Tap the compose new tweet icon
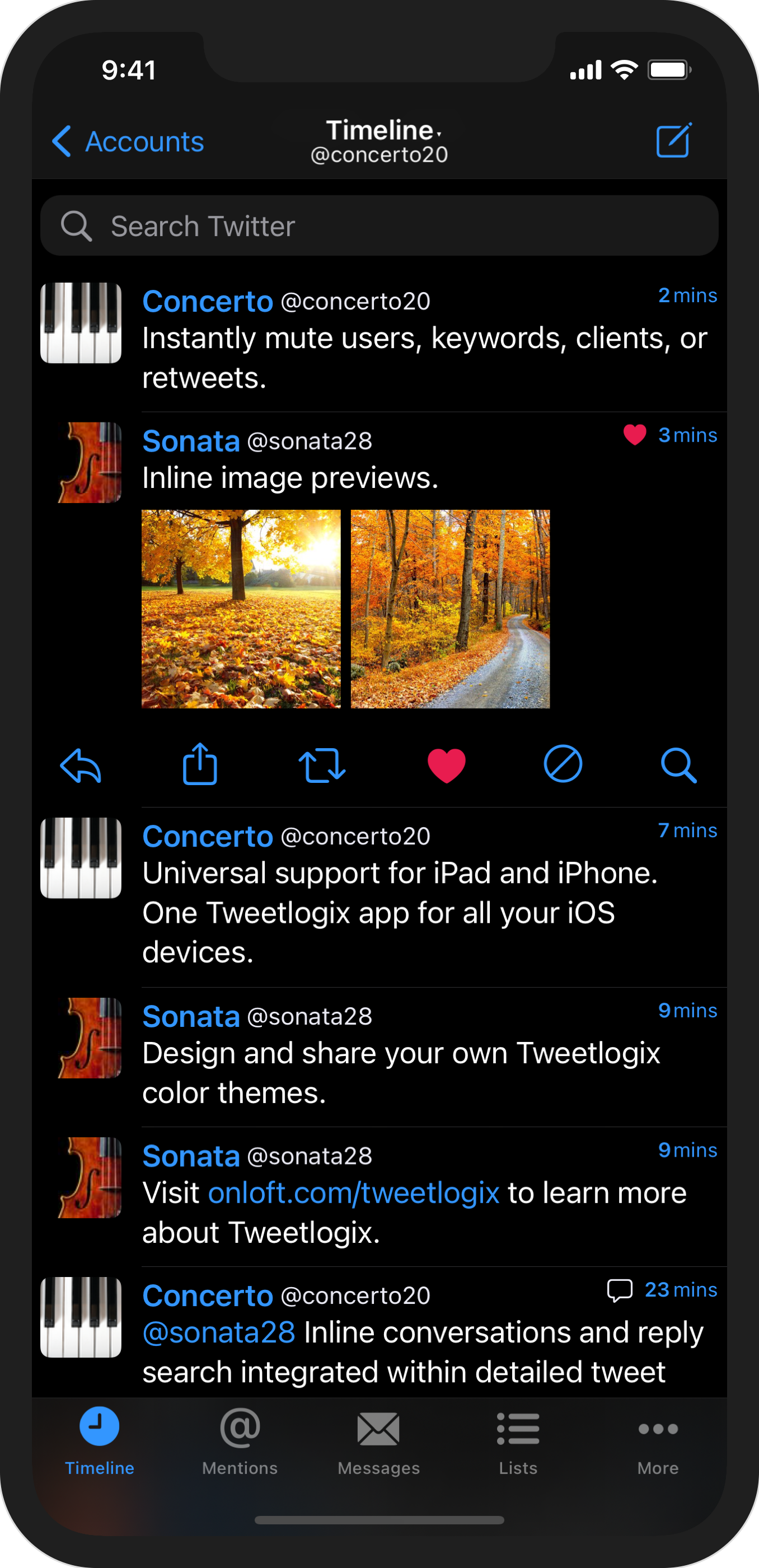This screenshot has width=759, height=1568. pyautogui.click(x=674, y=140)
